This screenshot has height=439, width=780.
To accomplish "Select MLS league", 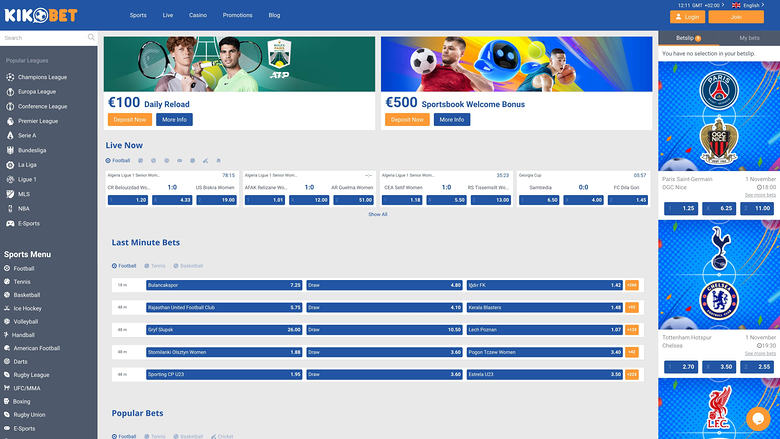I will pos(23,194).
